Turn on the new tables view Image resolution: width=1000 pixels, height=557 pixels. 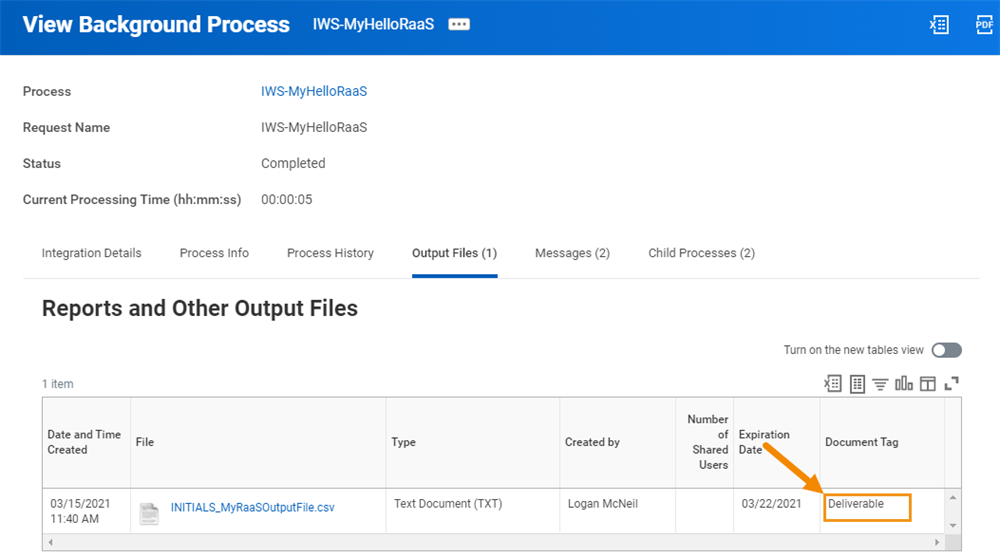coord(946,350)
